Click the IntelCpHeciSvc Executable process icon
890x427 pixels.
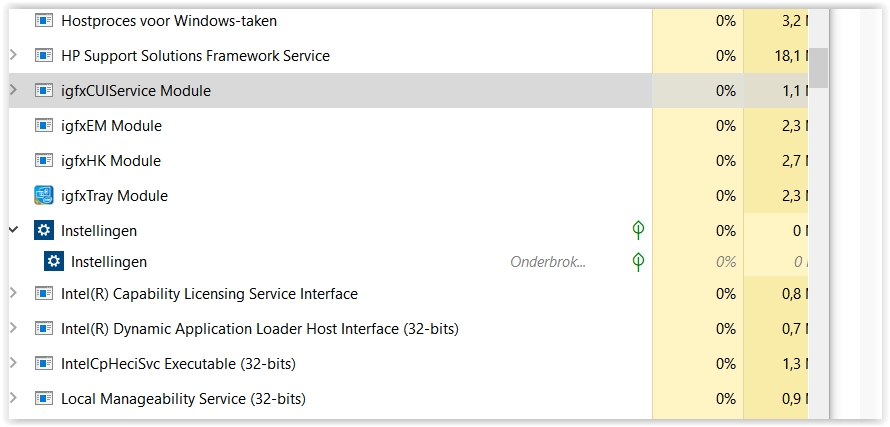pos(44,364)
